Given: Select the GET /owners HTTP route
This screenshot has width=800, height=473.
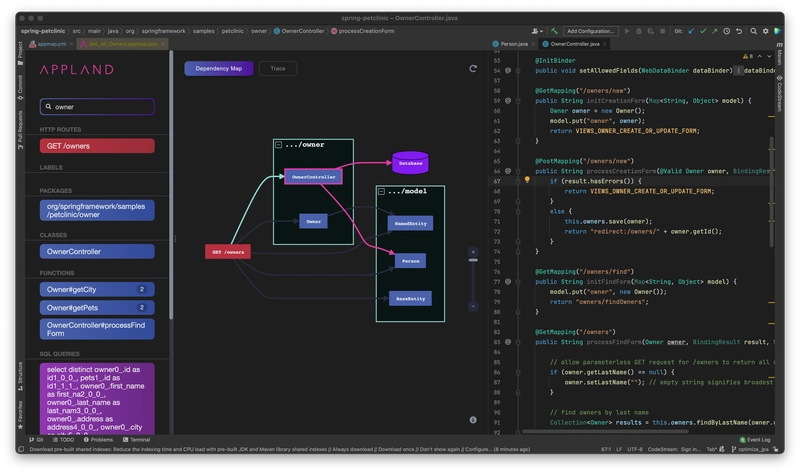Looking at the screenshot, I should point(97,146).
